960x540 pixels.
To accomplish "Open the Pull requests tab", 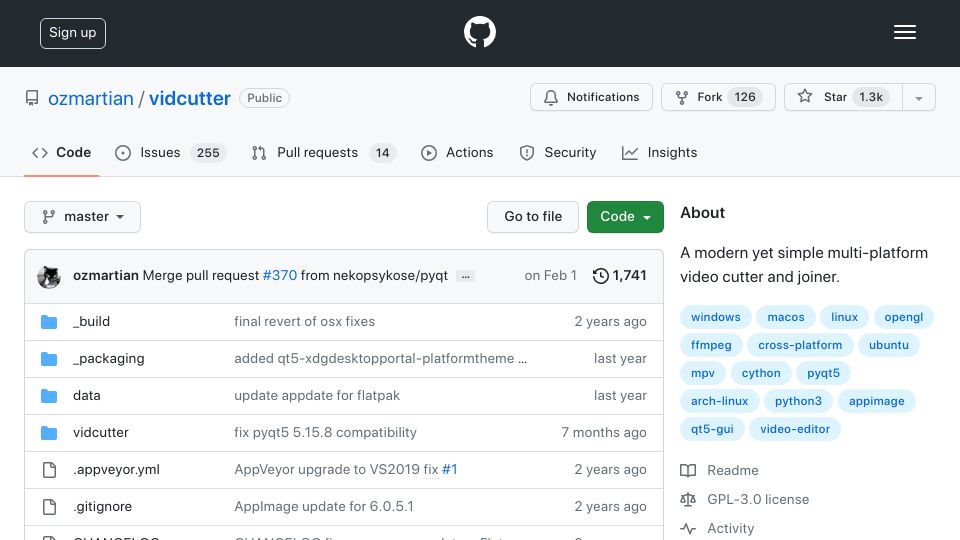I will point(323,152).
